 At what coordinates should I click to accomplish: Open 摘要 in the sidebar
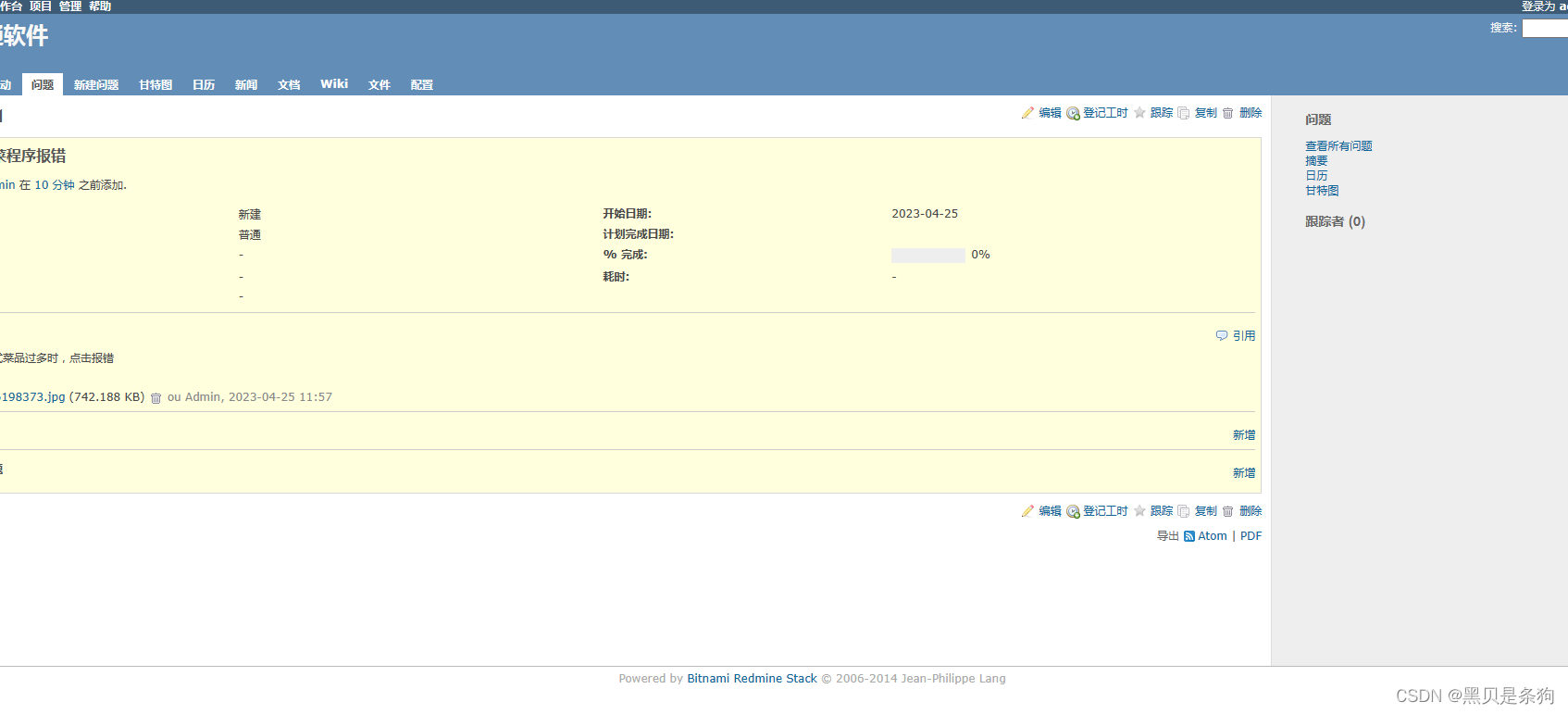point(1316,161)
